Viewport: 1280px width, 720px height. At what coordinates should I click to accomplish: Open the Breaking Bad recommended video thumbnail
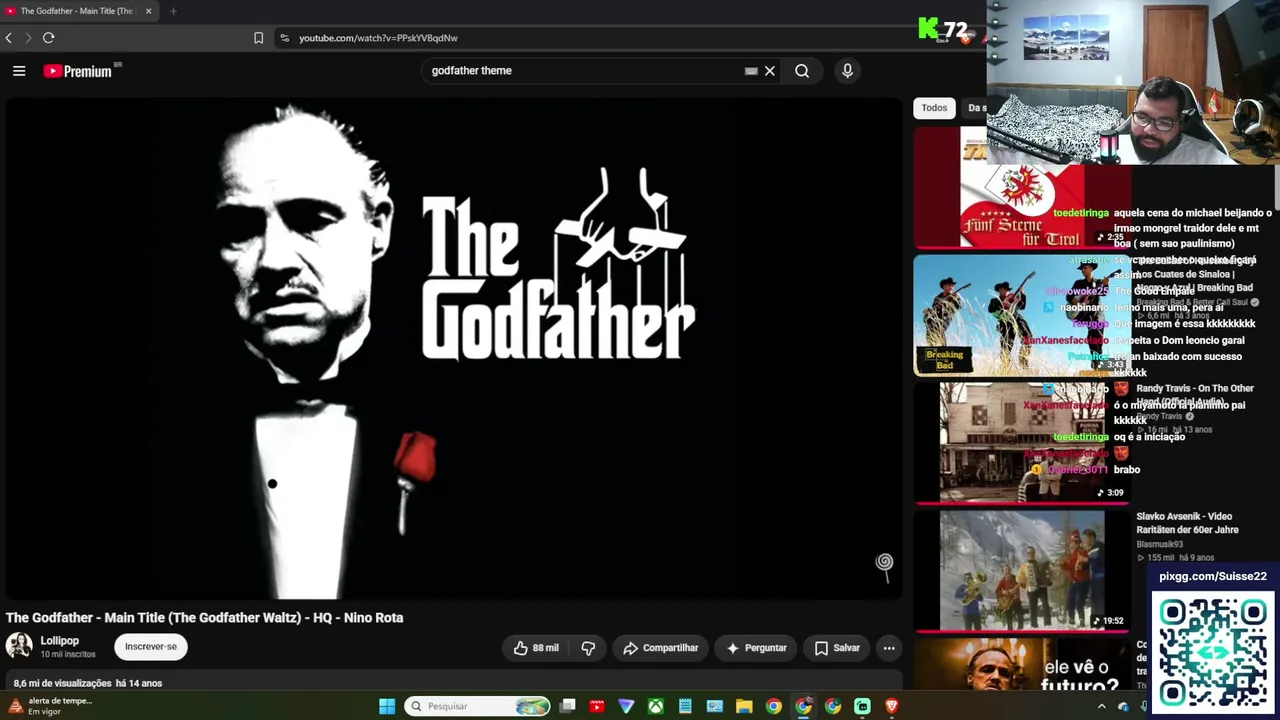tap(1020, 316)
